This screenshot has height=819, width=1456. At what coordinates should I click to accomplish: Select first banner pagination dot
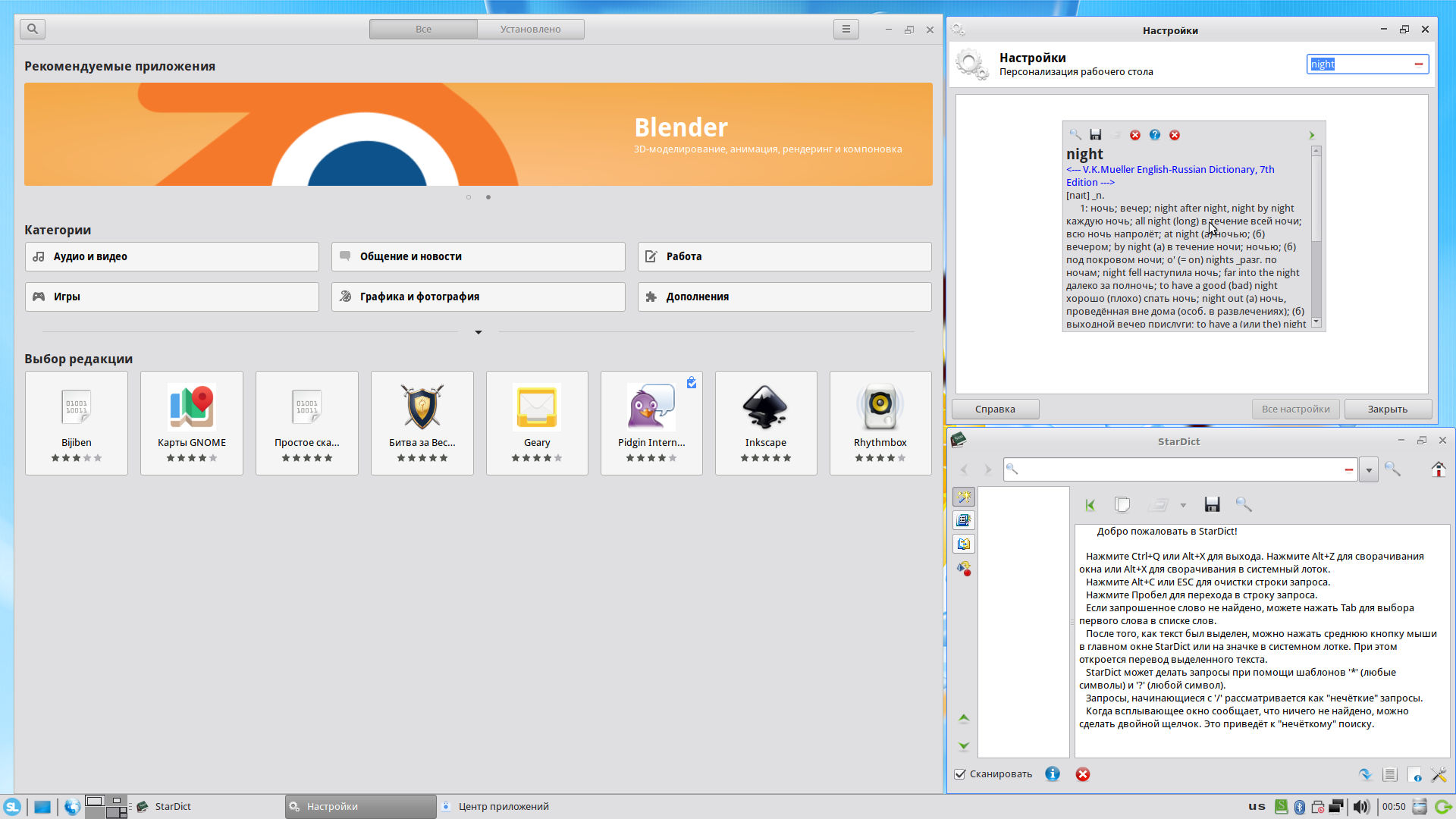tap(469, 197)
